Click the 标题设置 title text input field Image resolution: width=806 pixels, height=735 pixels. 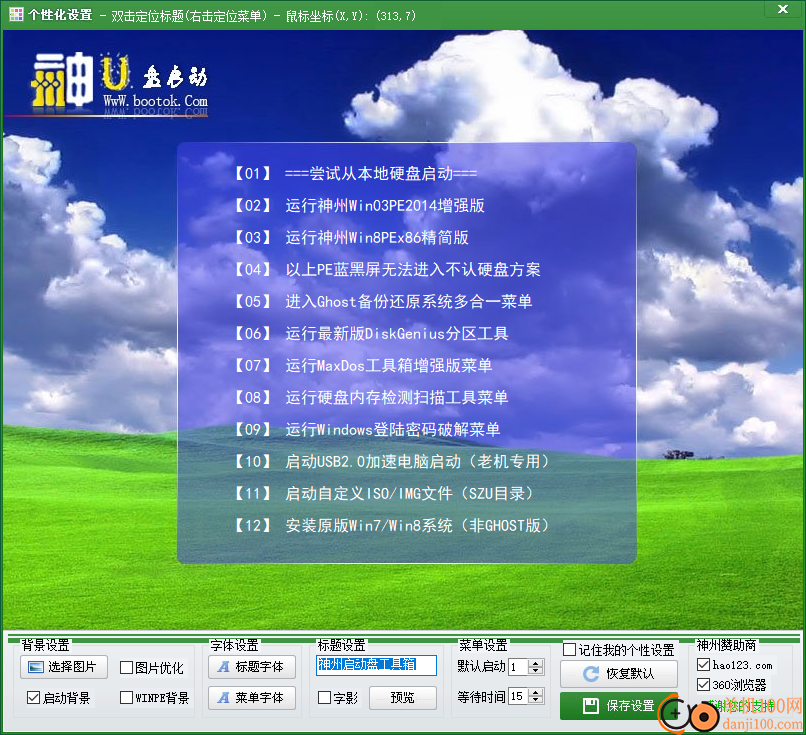[x=376, y=665]
